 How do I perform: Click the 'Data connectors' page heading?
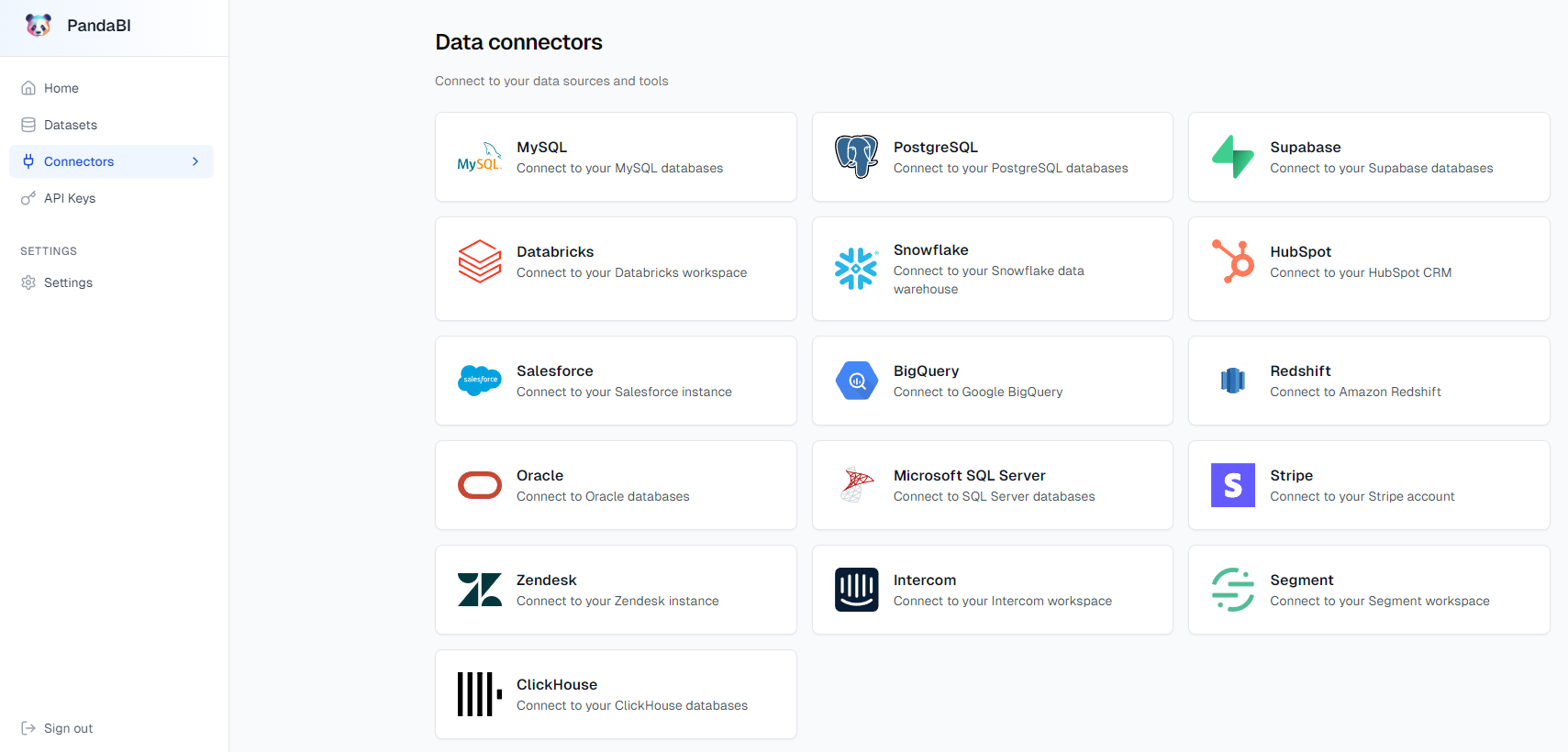[x=518, y=42]
